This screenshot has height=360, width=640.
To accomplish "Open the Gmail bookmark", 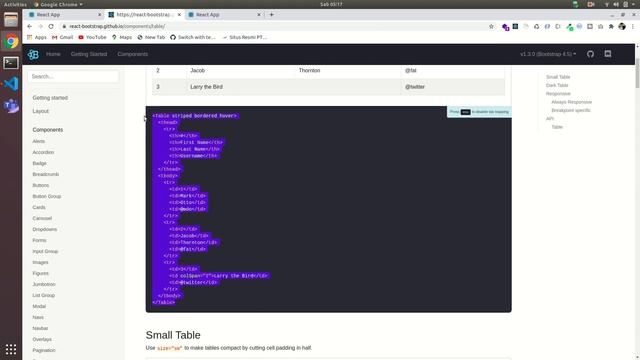I will coord(62,37).
